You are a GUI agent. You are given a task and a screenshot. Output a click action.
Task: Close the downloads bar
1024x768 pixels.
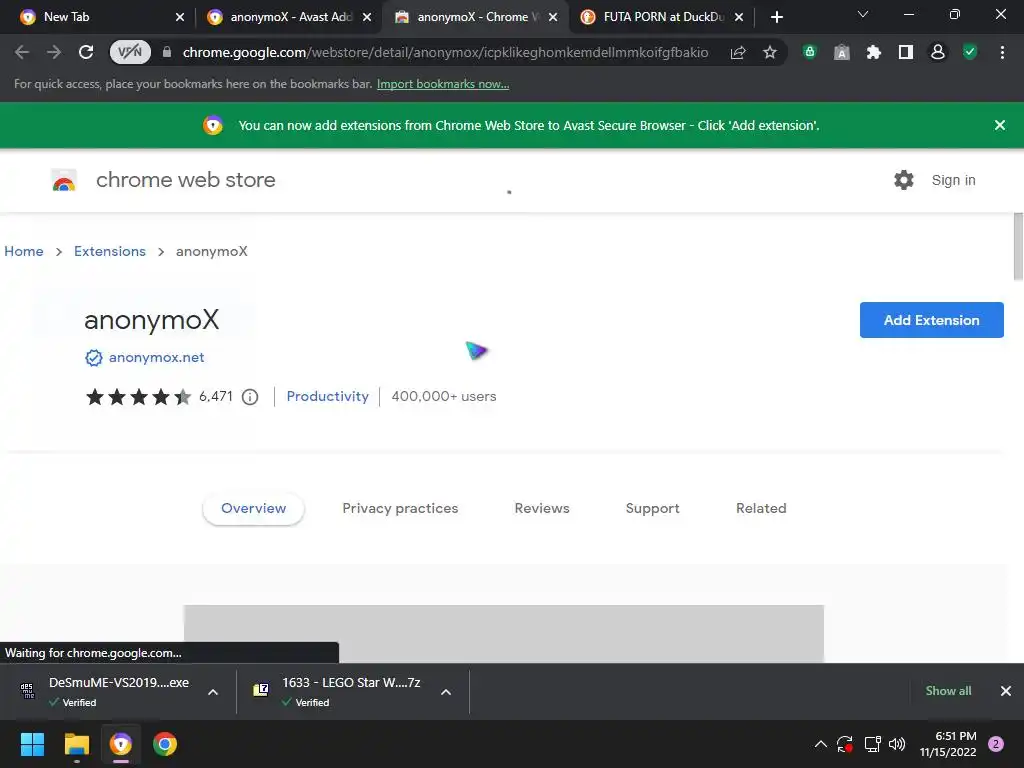coord(1006,691)
